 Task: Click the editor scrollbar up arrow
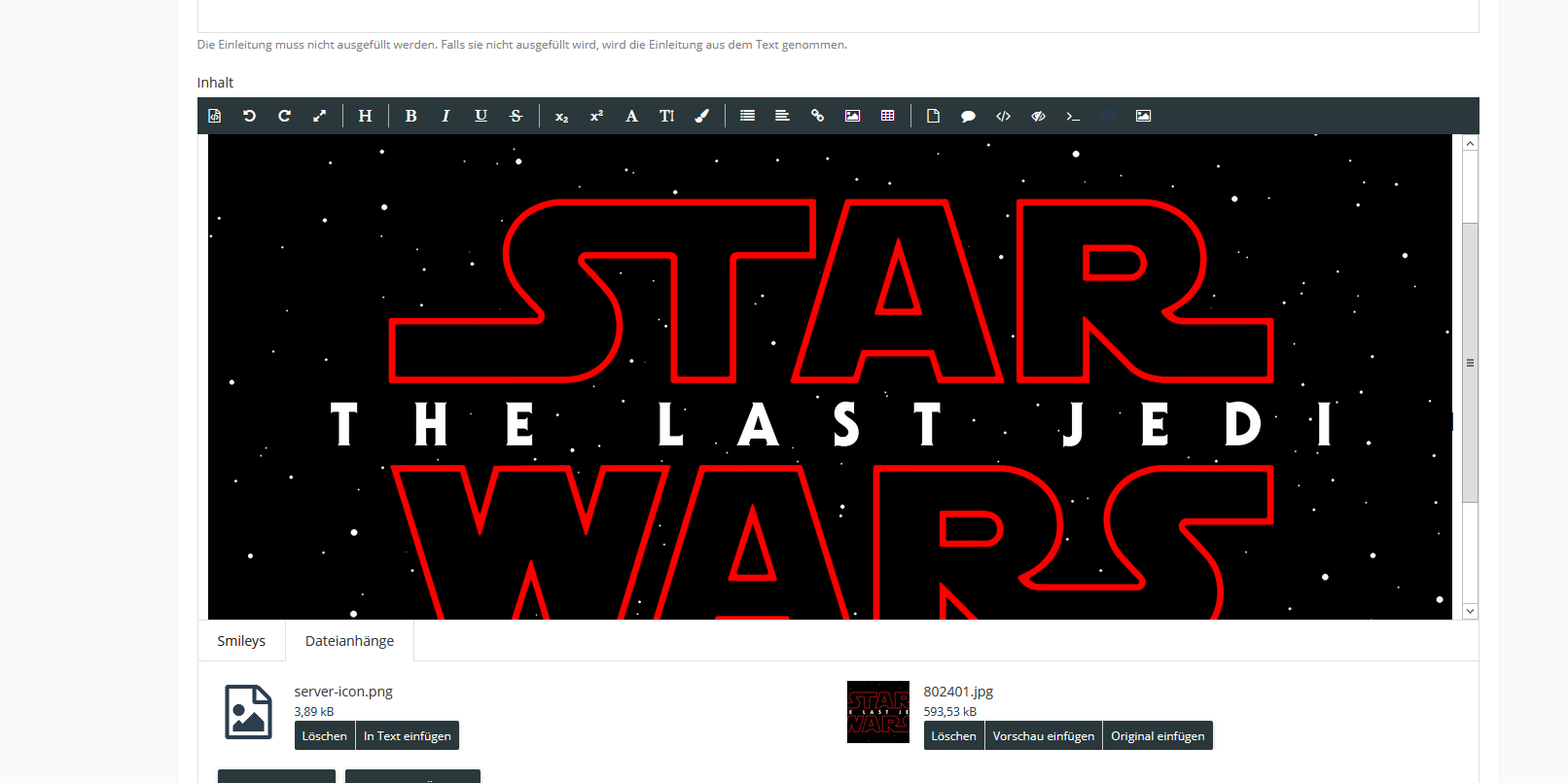1470,143
